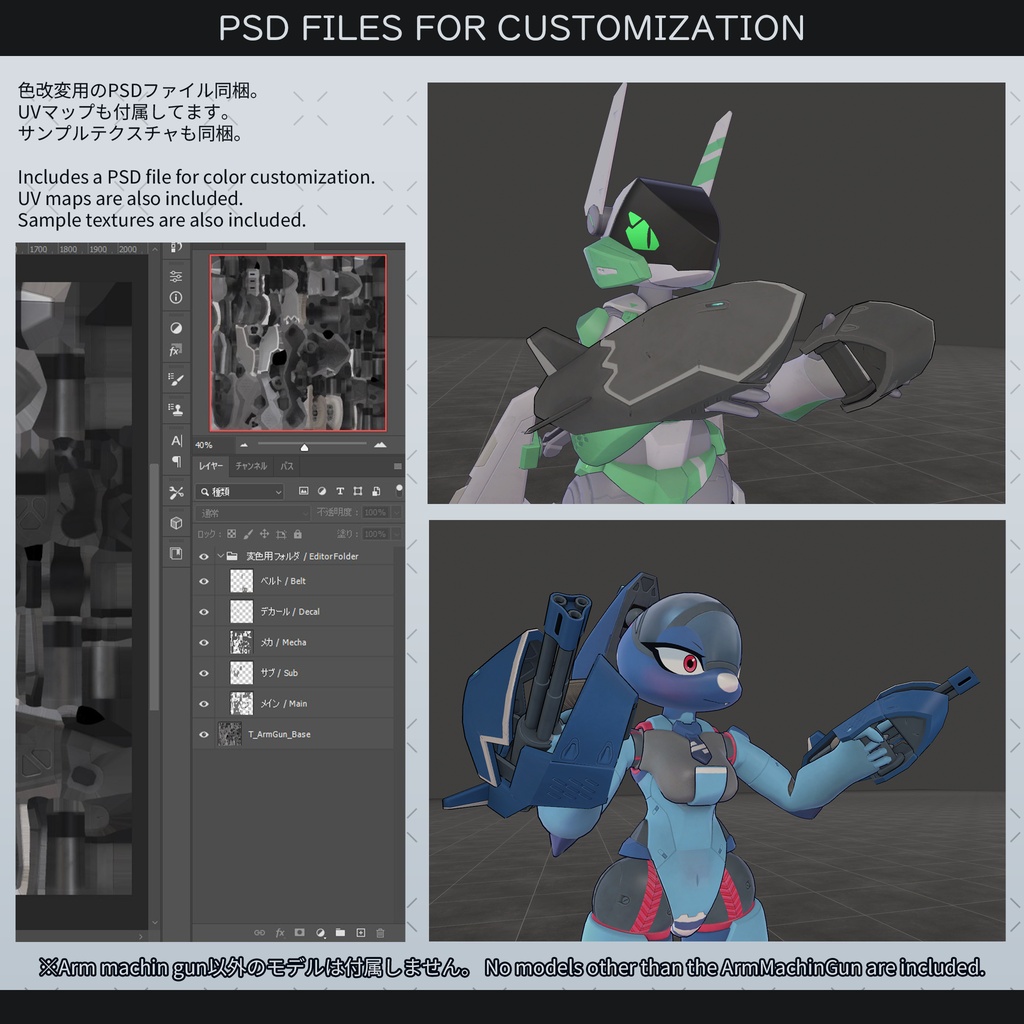
Task: Select the サブ / Sub layer name
Action: tap(279, 673)
